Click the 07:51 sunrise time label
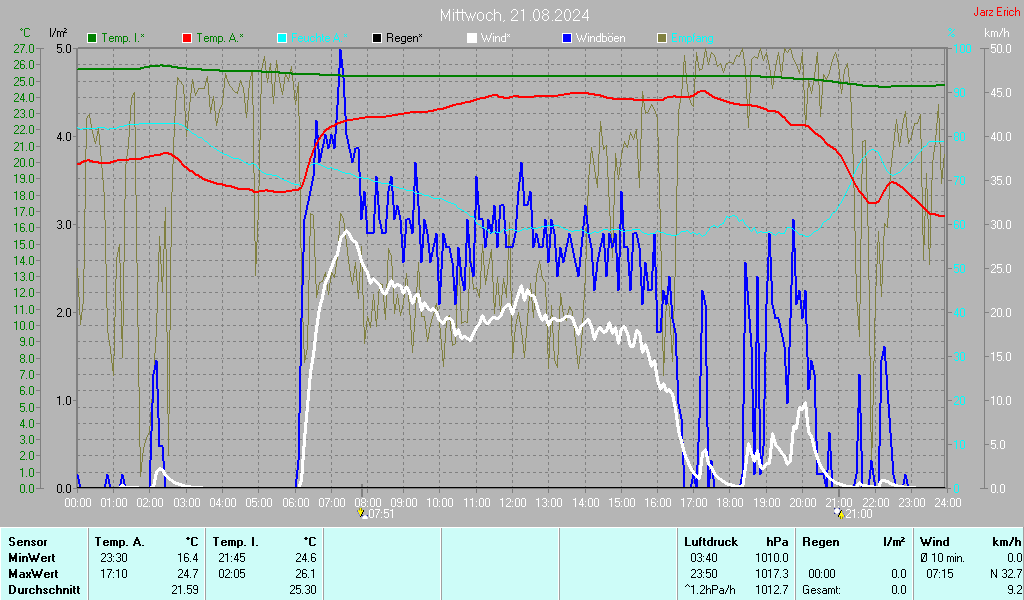Viewport: 1024px width, 600px height. point(381,514)
